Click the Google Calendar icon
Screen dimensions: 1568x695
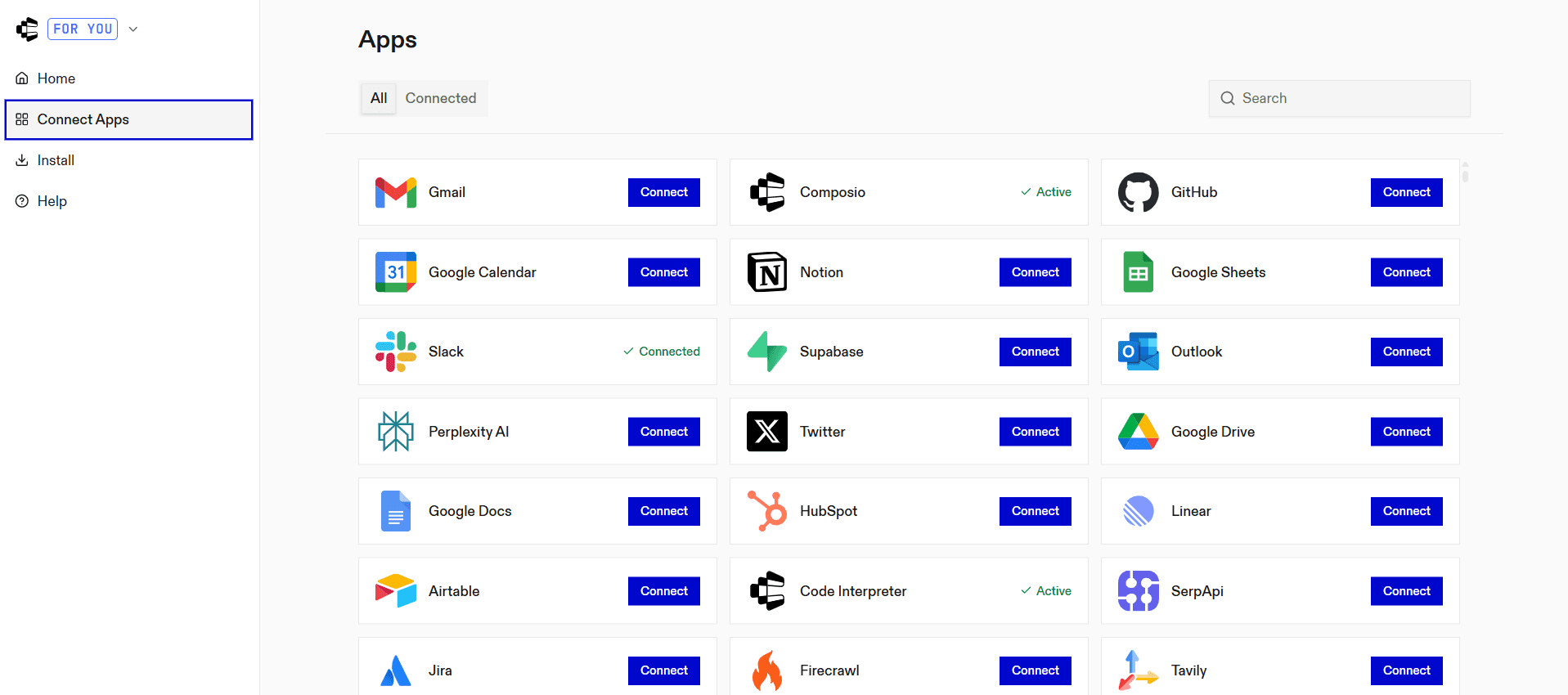coord(396,272)
